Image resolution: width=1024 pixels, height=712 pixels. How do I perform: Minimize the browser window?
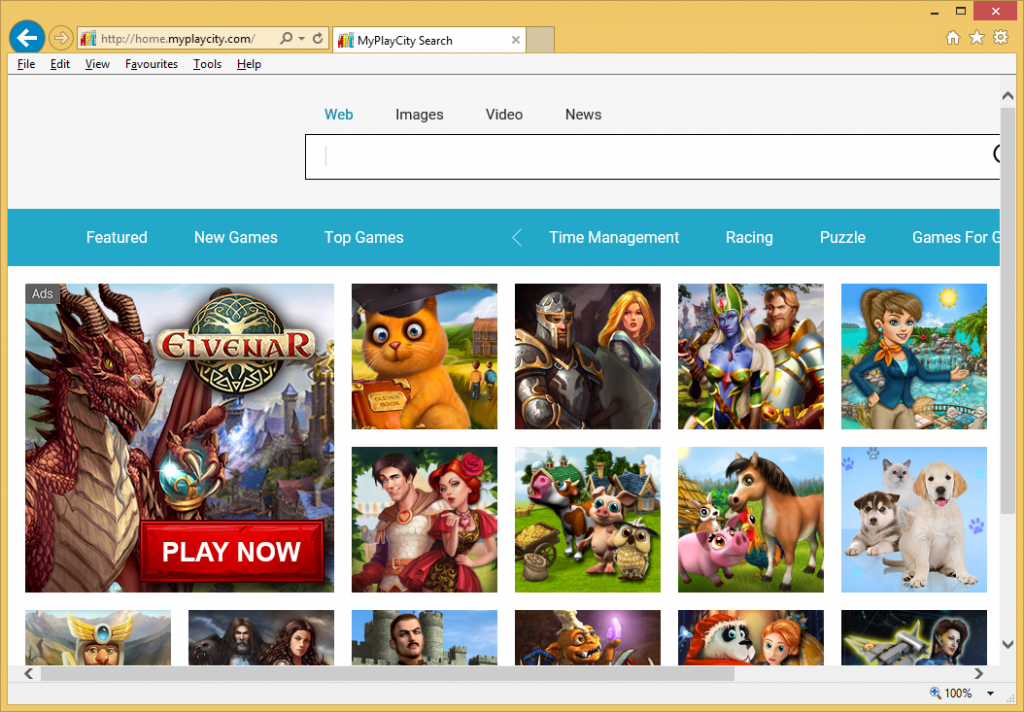(935, 12)
